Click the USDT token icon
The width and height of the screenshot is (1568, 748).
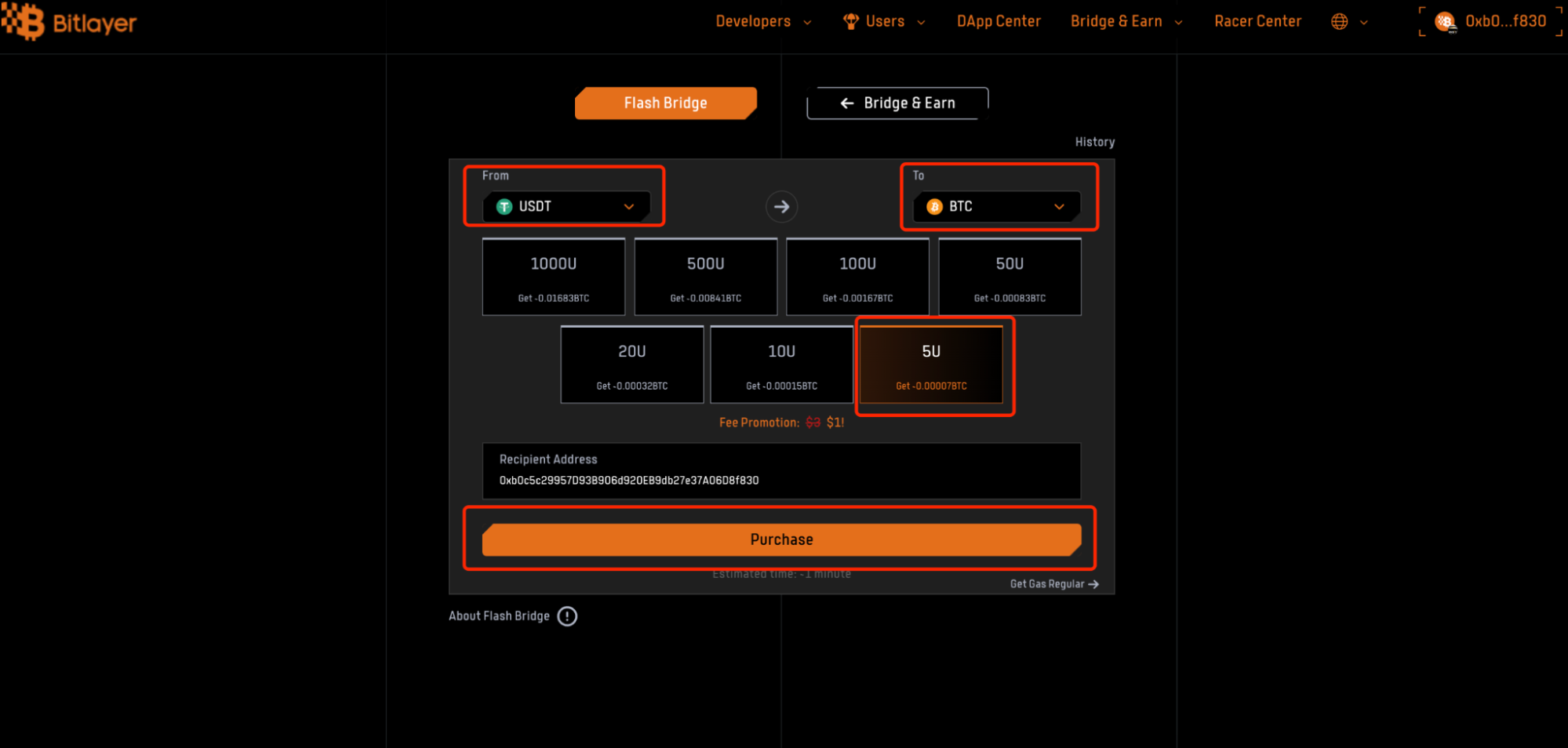tap(504, 207)
